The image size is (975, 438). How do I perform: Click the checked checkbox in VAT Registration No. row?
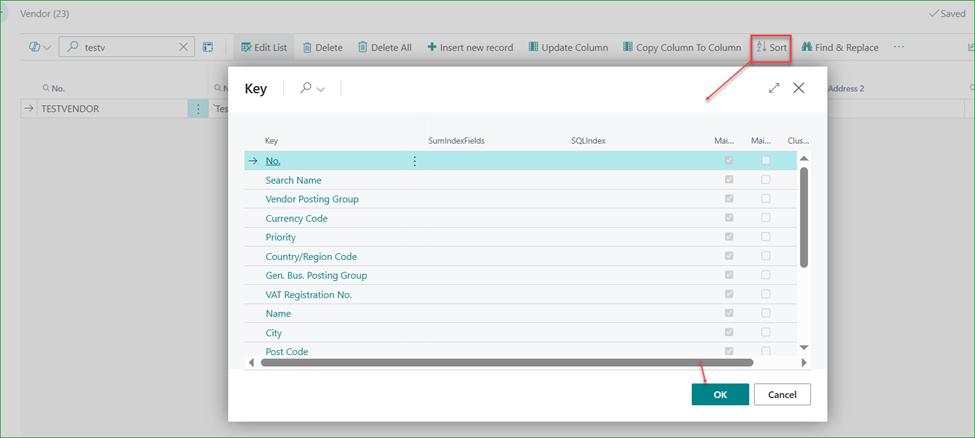click(x=729, y=294)
